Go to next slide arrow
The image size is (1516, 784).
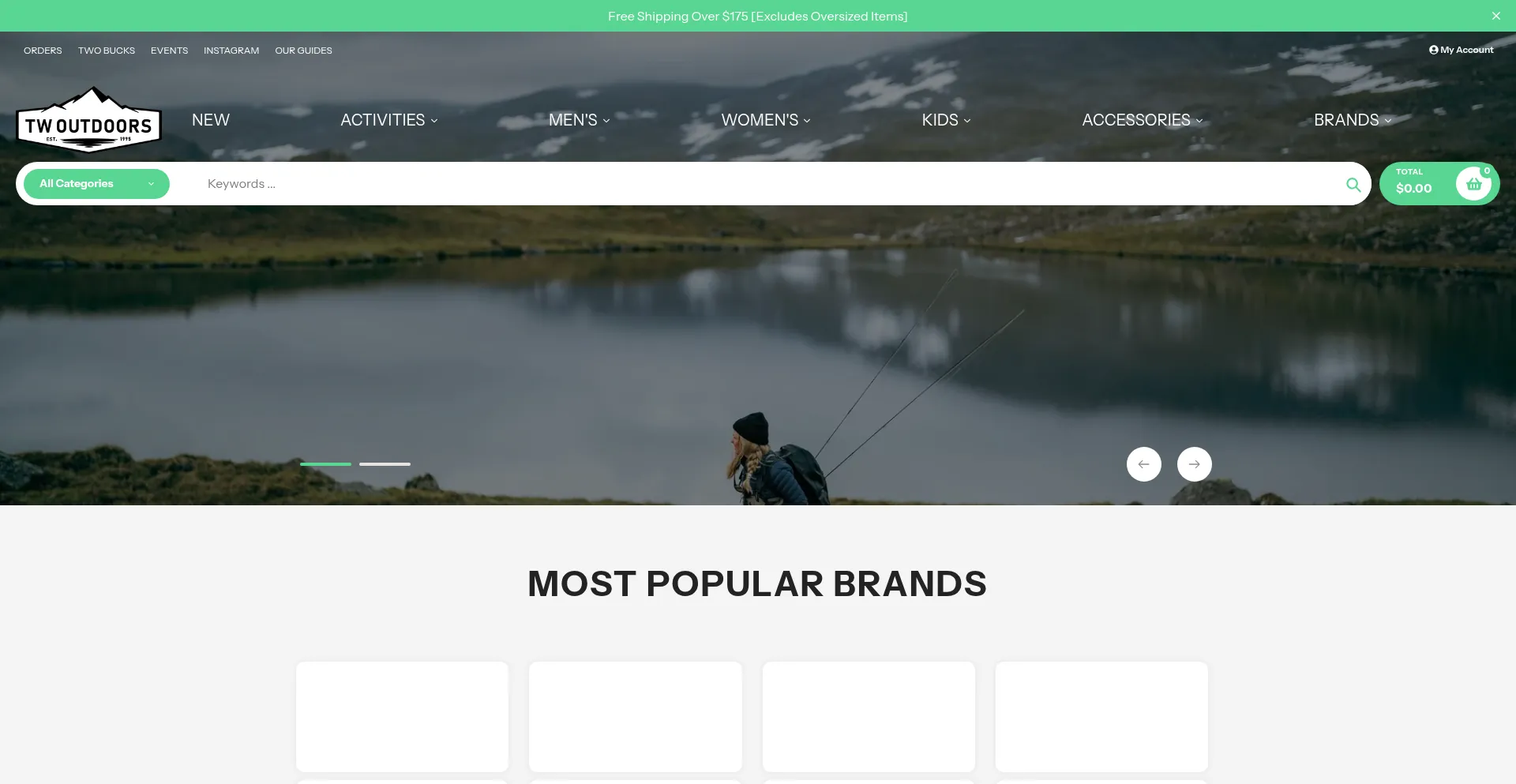[x=1194, y=464]
